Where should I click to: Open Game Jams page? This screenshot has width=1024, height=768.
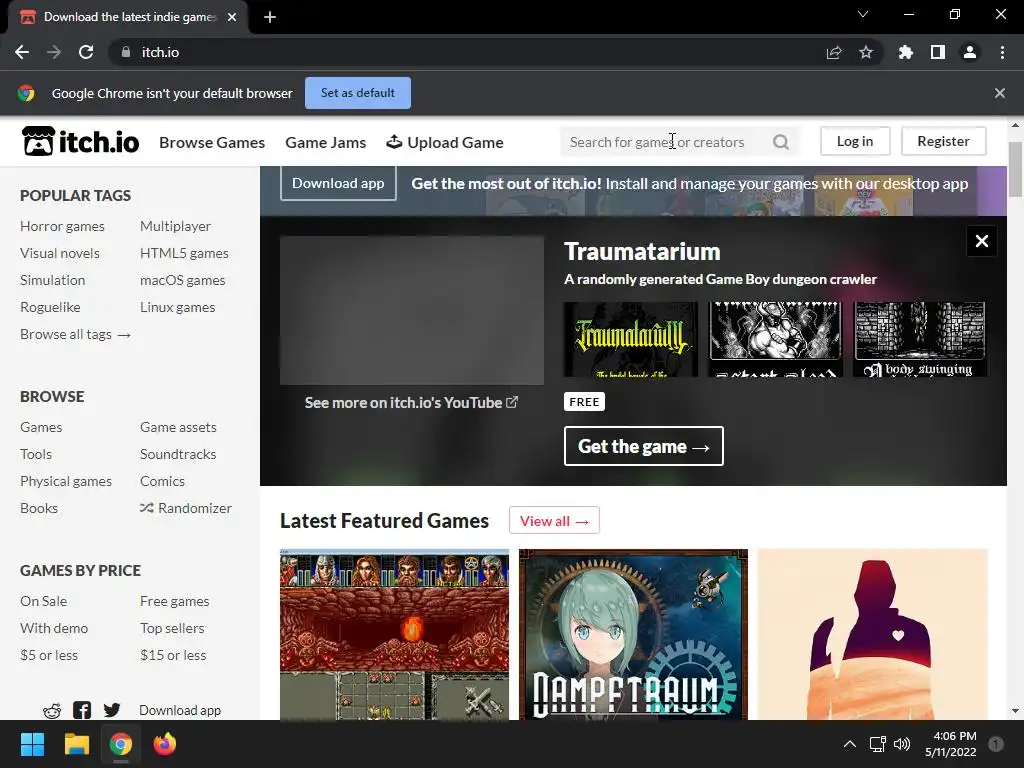[x=326, y=142]
